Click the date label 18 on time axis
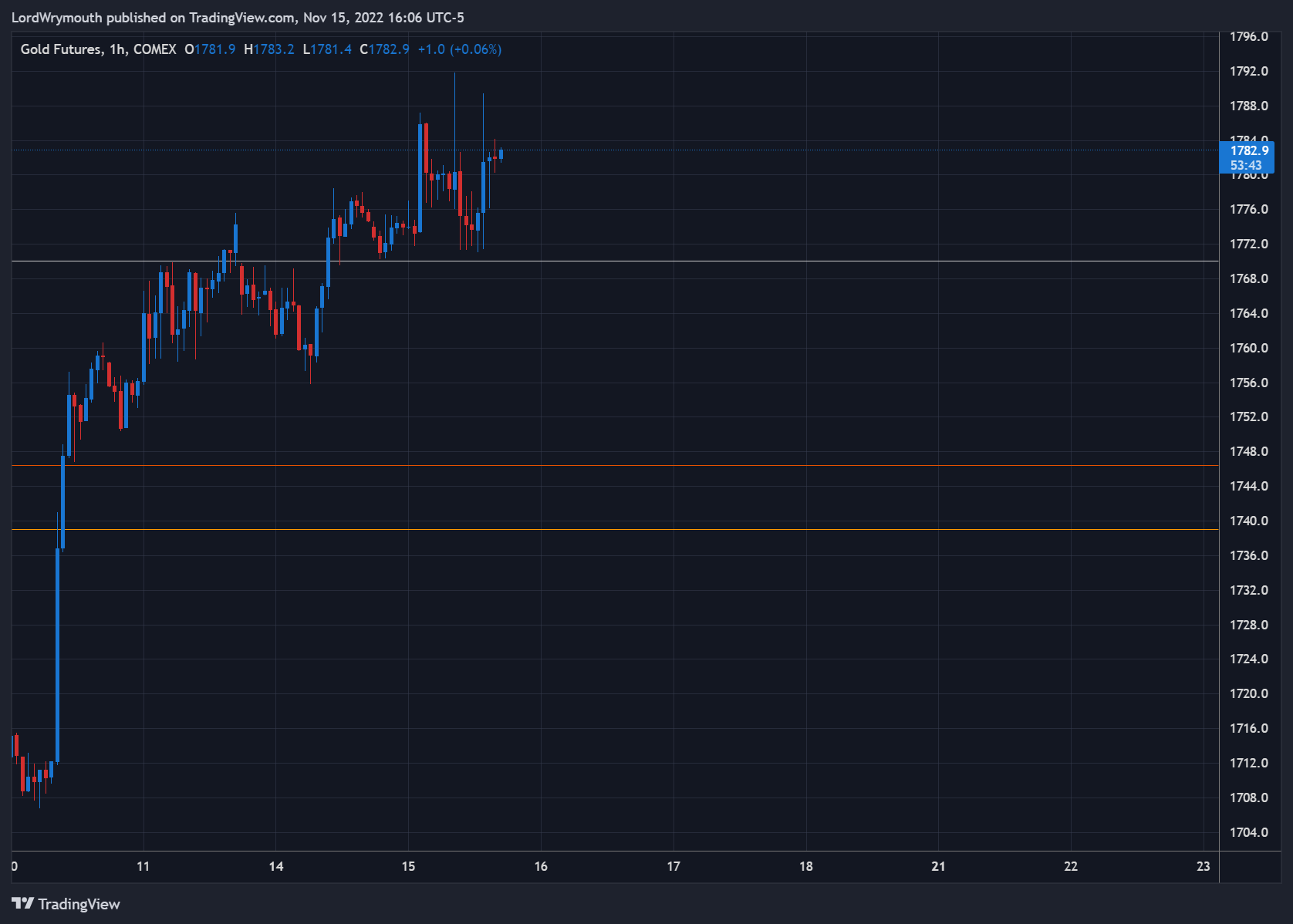Screen dimensions: 1293x924 (806, 866)
